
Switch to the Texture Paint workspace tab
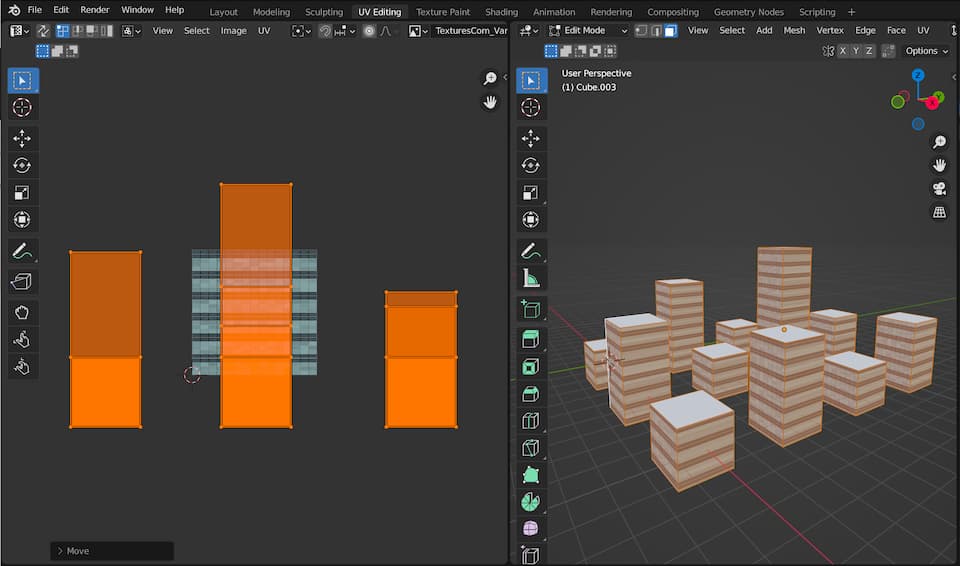point(443,12)
